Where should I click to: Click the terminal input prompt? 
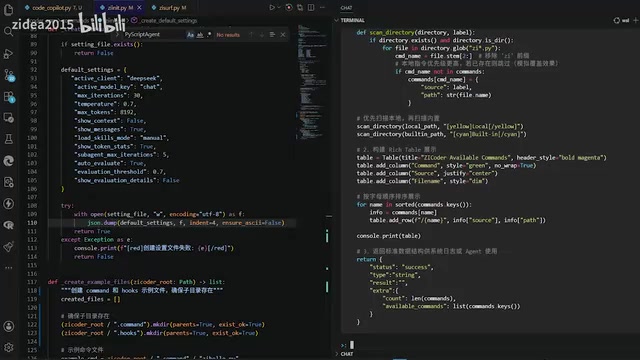(x=352, y=345)
